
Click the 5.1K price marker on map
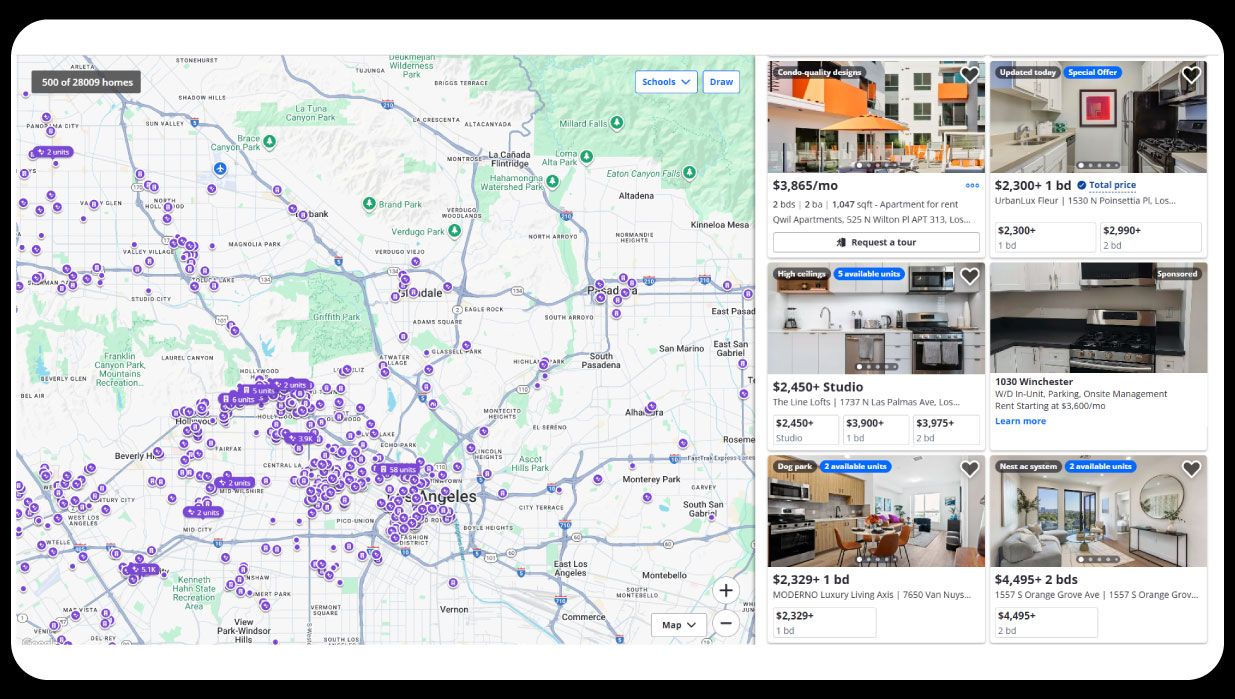coord(143,569)
